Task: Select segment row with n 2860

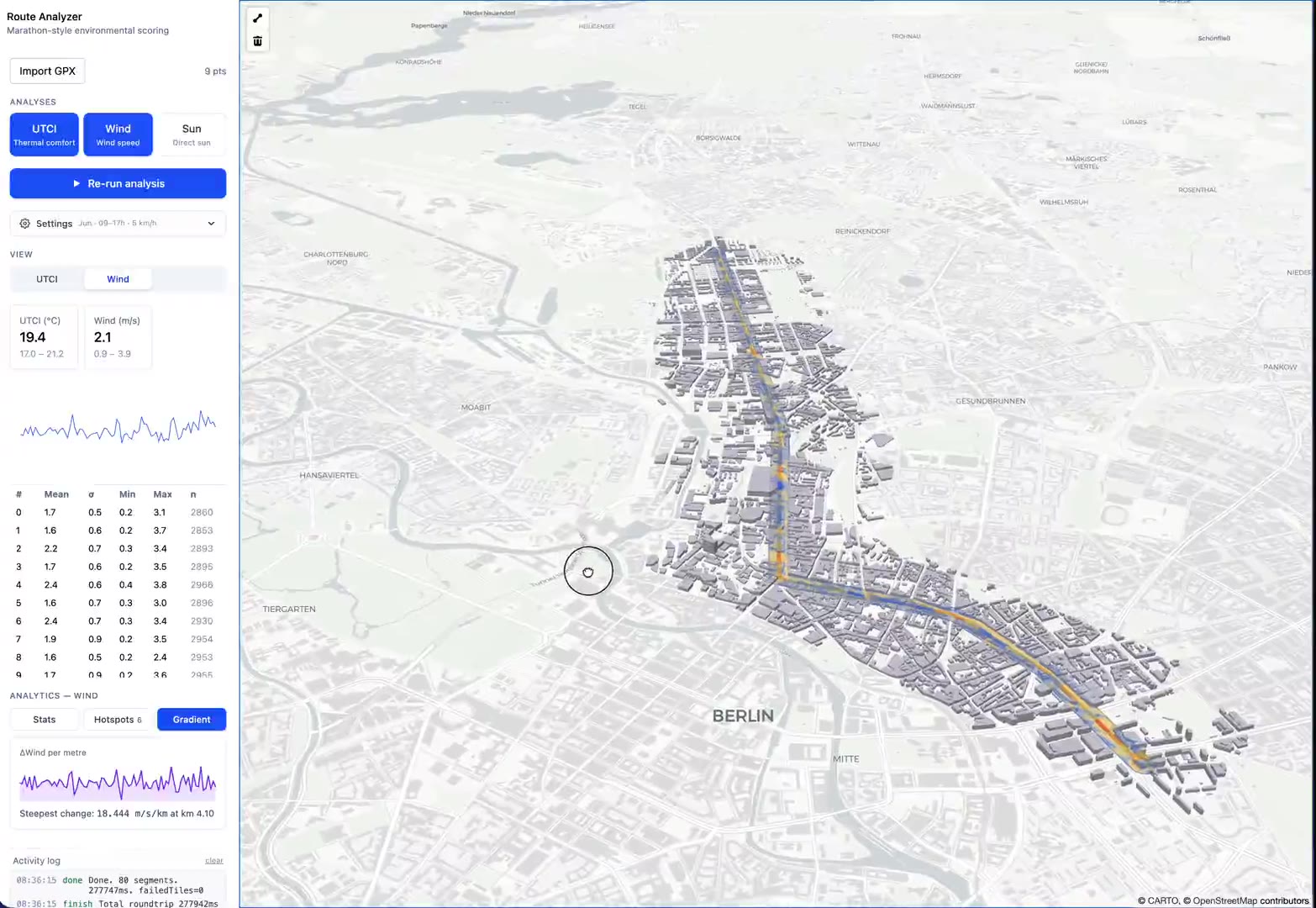Action: coord(118,513)
